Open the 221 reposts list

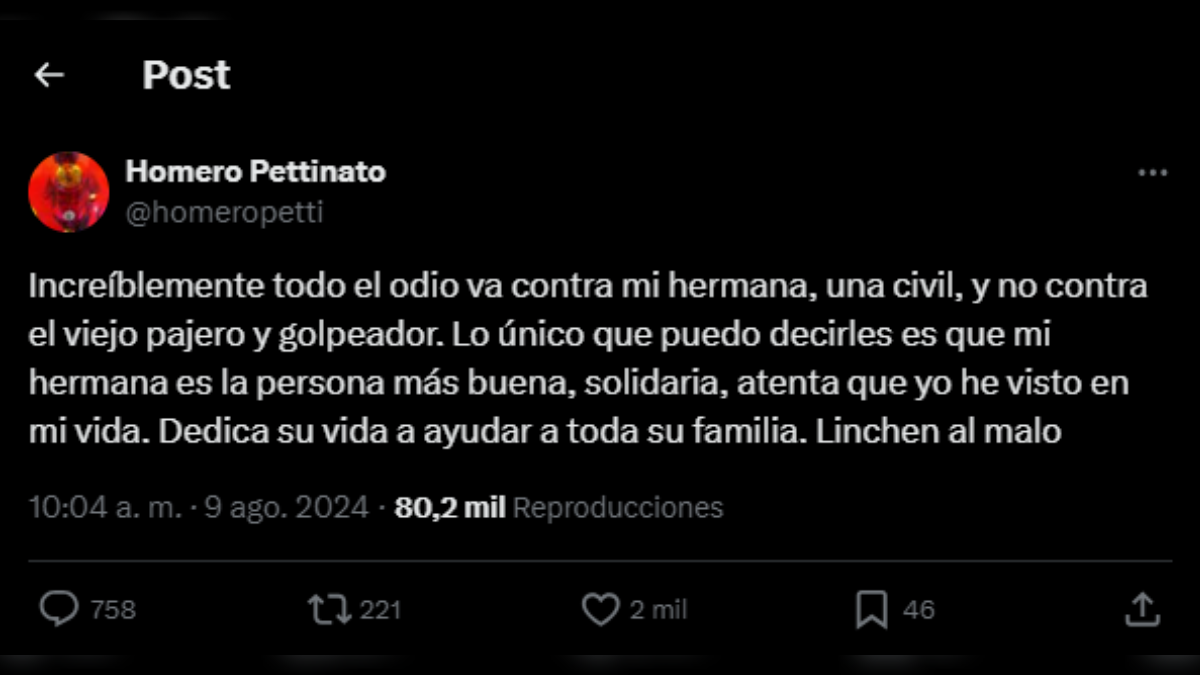(381, 607)
